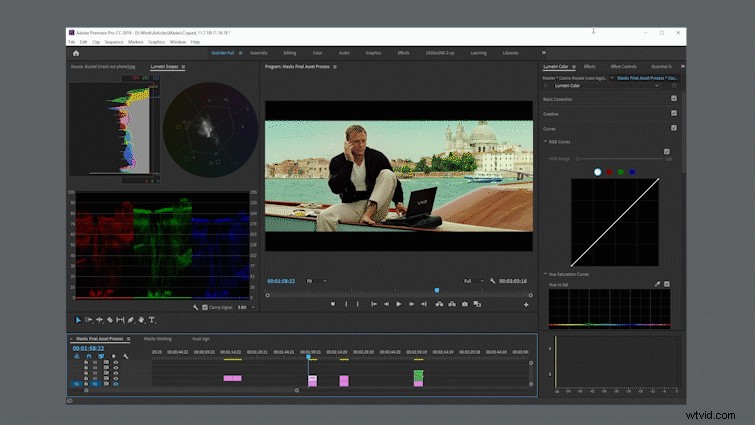This screenshot has height=425, width=755.
Task: Open Program monitor settings wrench
Action: (x=493, y=281)
